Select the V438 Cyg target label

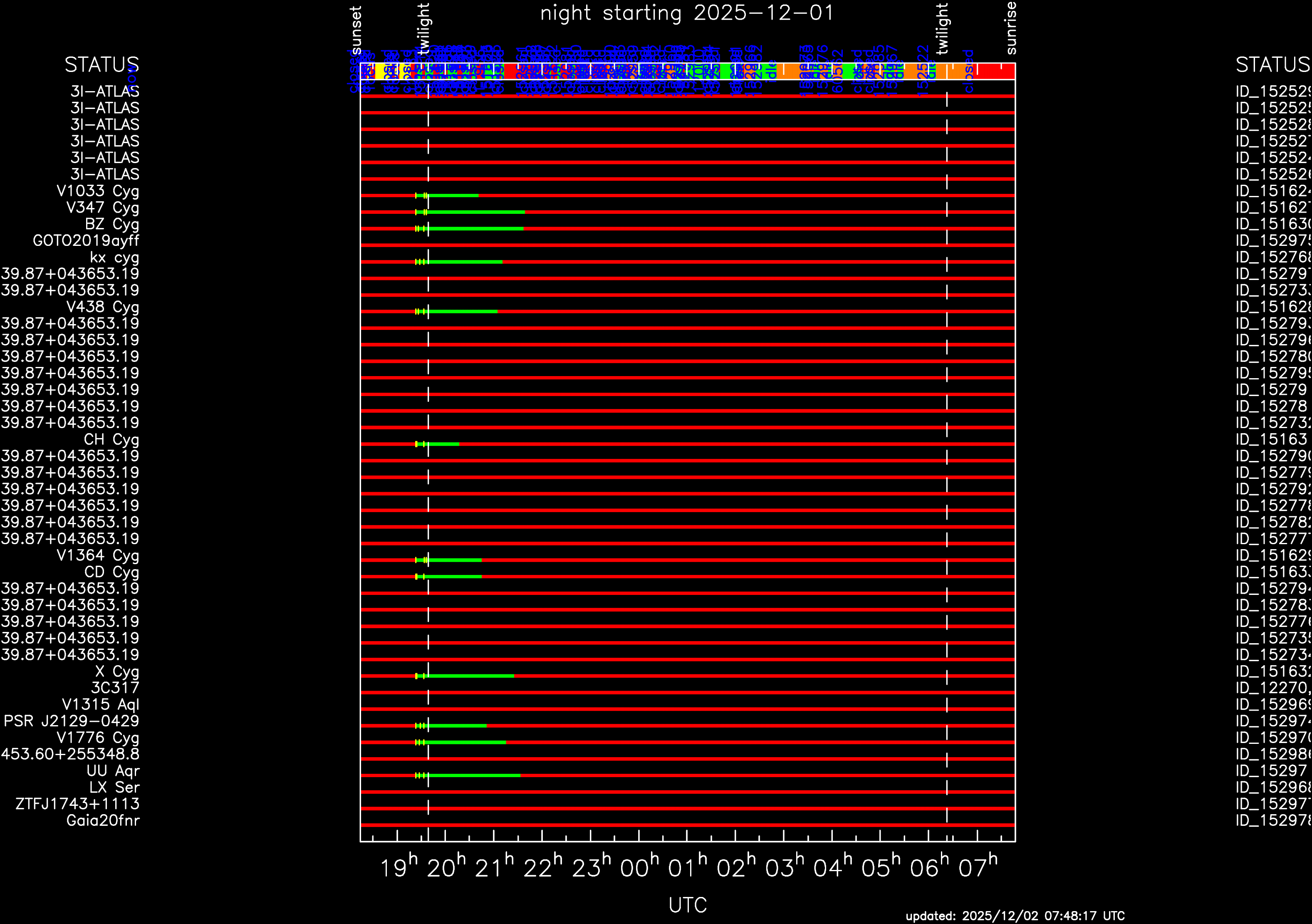(103, 307)
